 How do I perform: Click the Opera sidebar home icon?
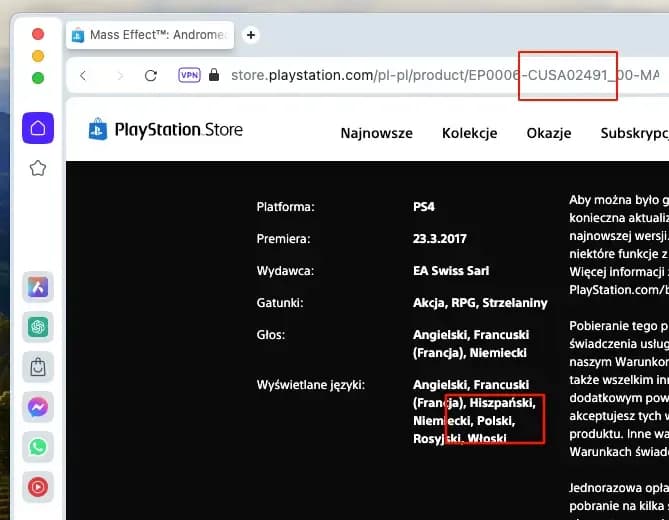(x=38, y=127)
